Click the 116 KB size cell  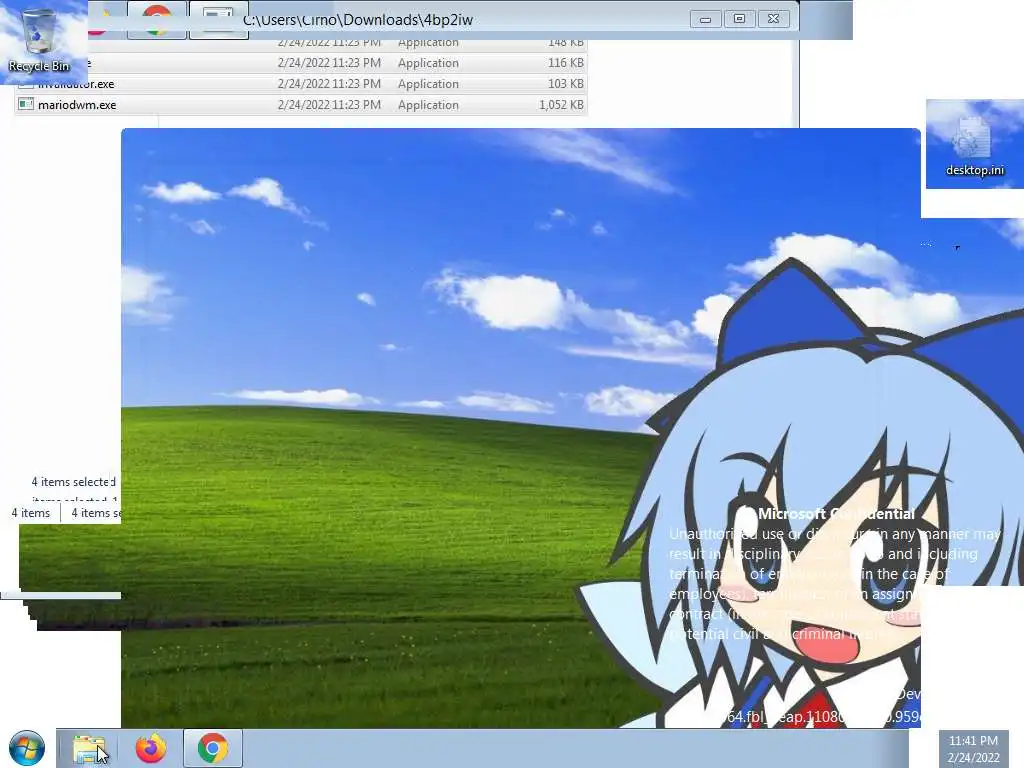pos(566,63)
